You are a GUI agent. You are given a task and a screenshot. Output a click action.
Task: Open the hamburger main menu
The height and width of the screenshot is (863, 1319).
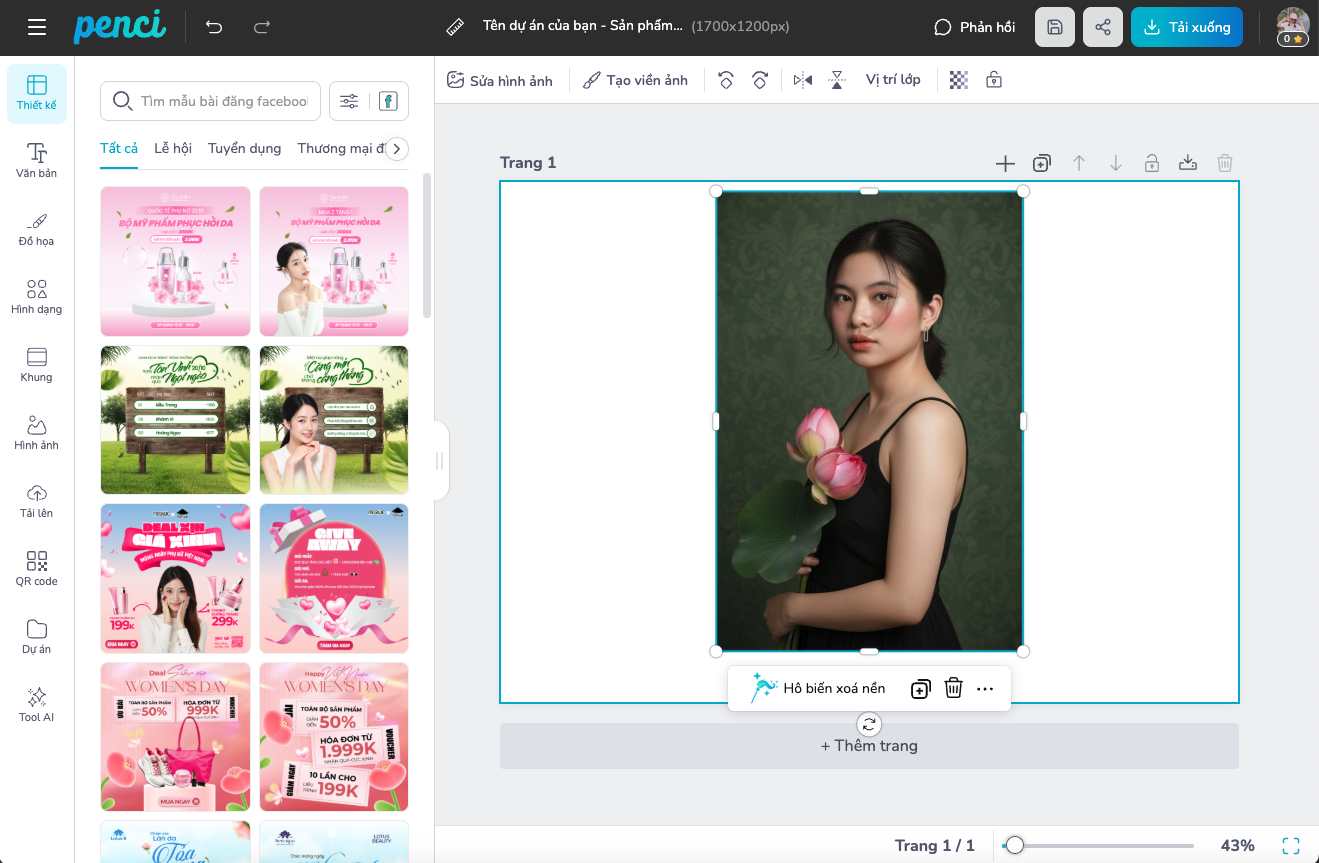pos(37,27)
